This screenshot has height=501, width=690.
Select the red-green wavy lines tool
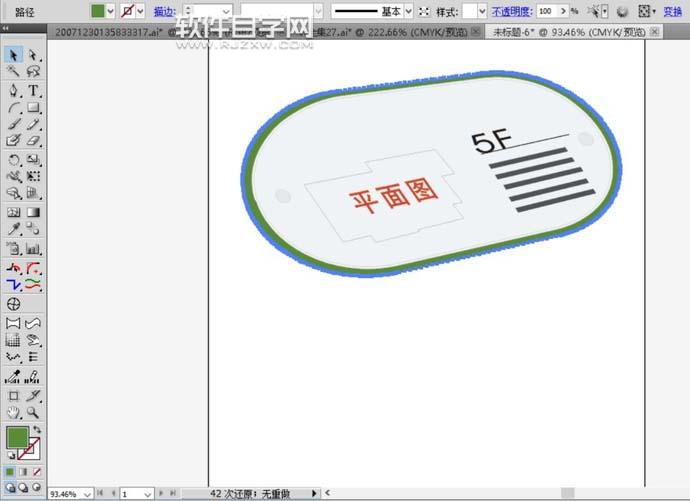[33, 285]
